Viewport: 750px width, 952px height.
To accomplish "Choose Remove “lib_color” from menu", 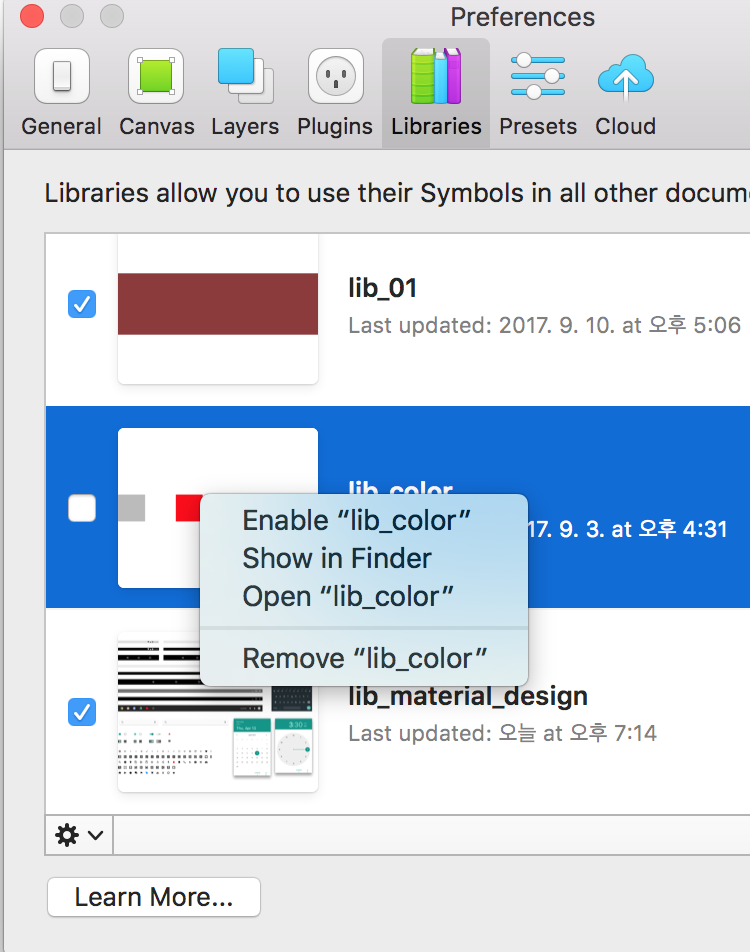I will pyautogui.click(x=364, y=658).
